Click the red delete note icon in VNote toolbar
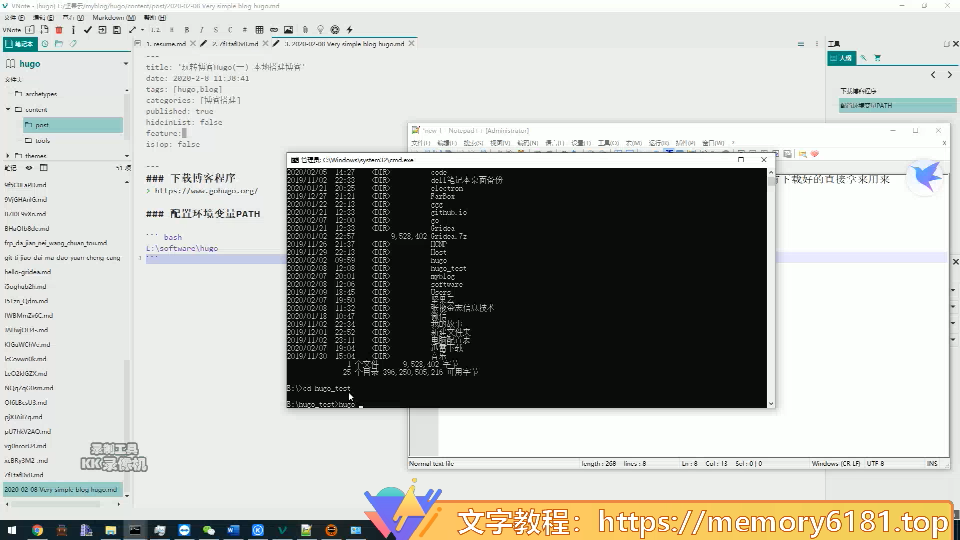Viewport: 960px width, 540px height. [59, 29]
